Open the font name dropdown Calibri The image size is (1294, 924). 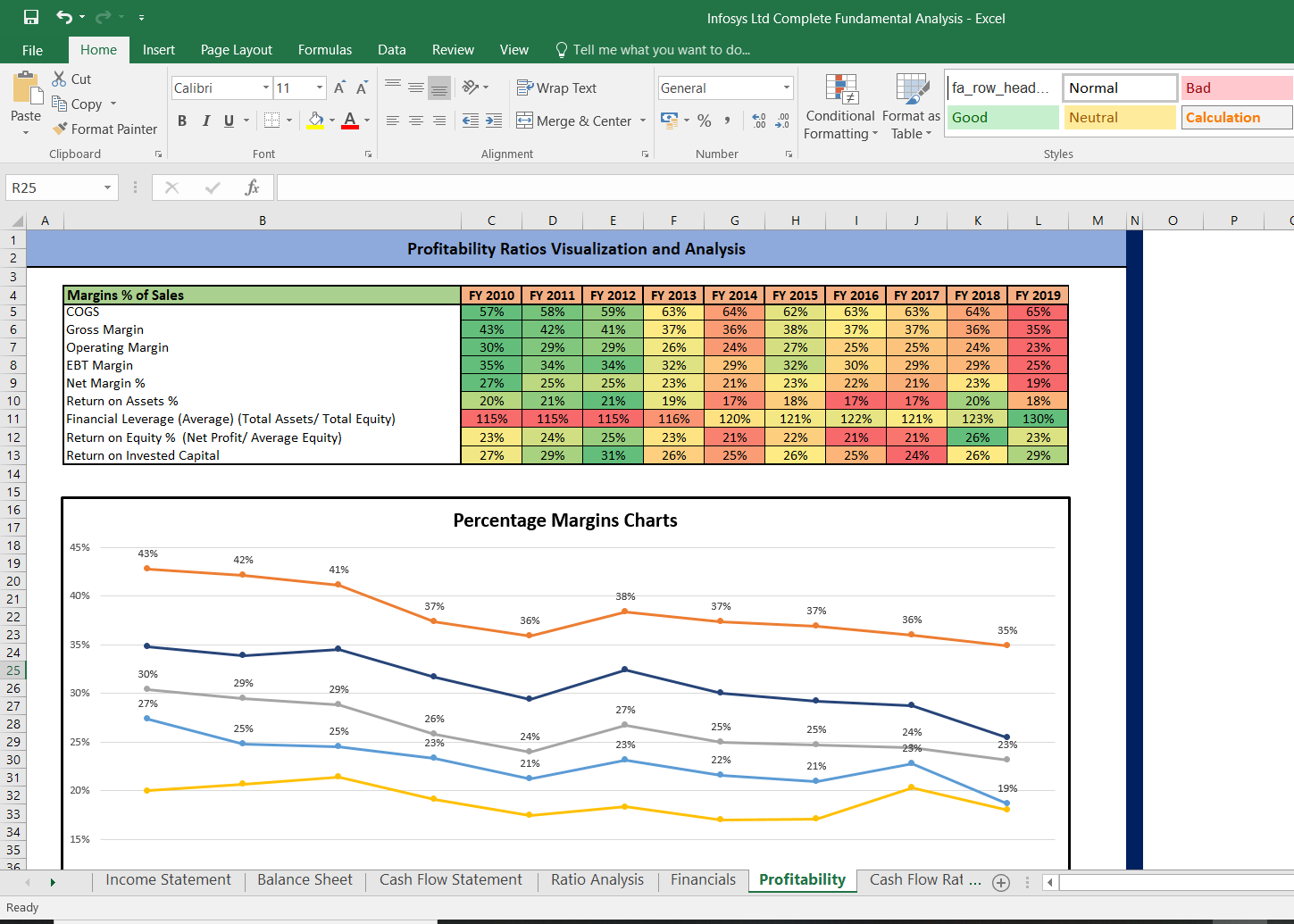coord(266,87)
